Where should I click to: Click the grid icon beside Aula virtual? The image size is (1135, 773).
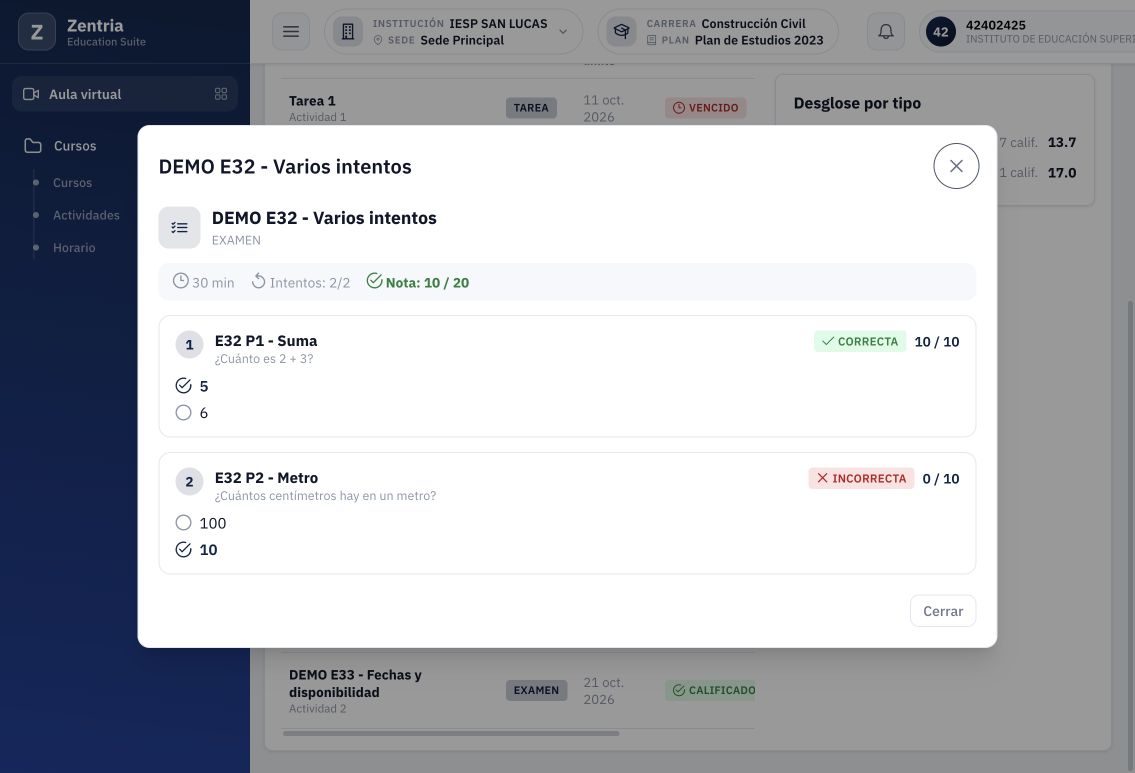pos(221,94)
